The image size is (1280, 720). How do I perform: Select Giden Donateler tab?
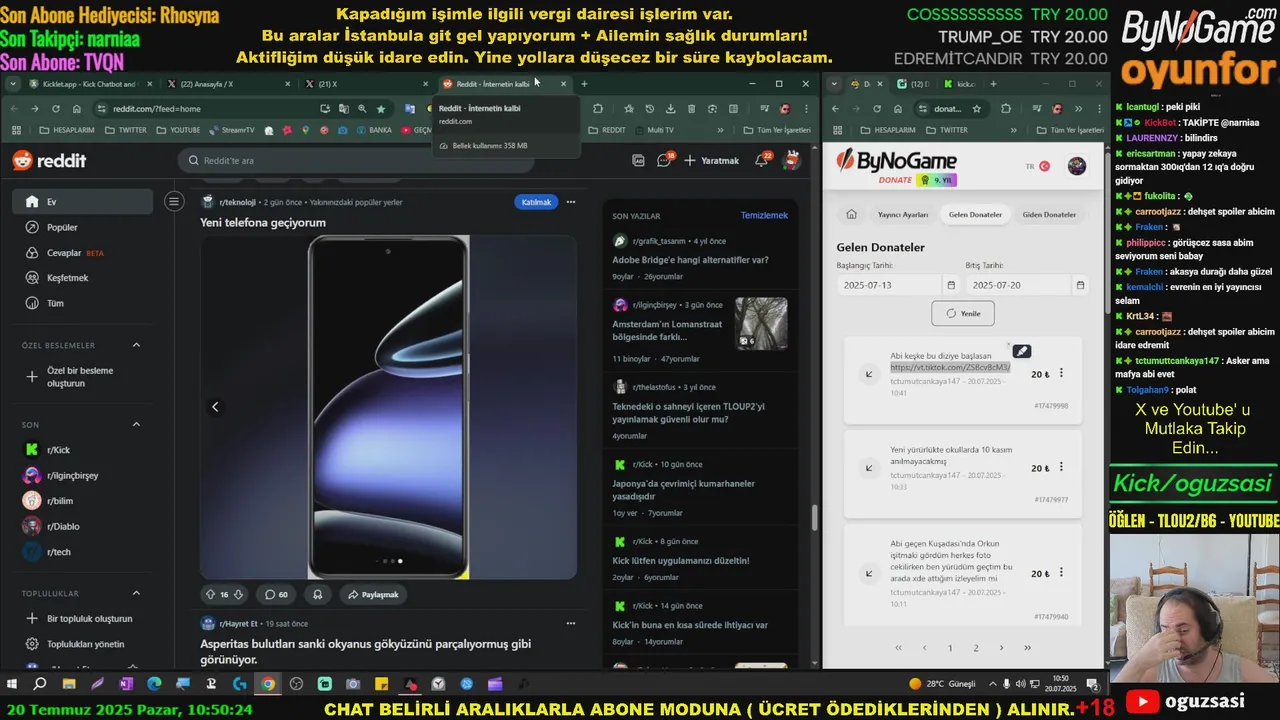1049,214
